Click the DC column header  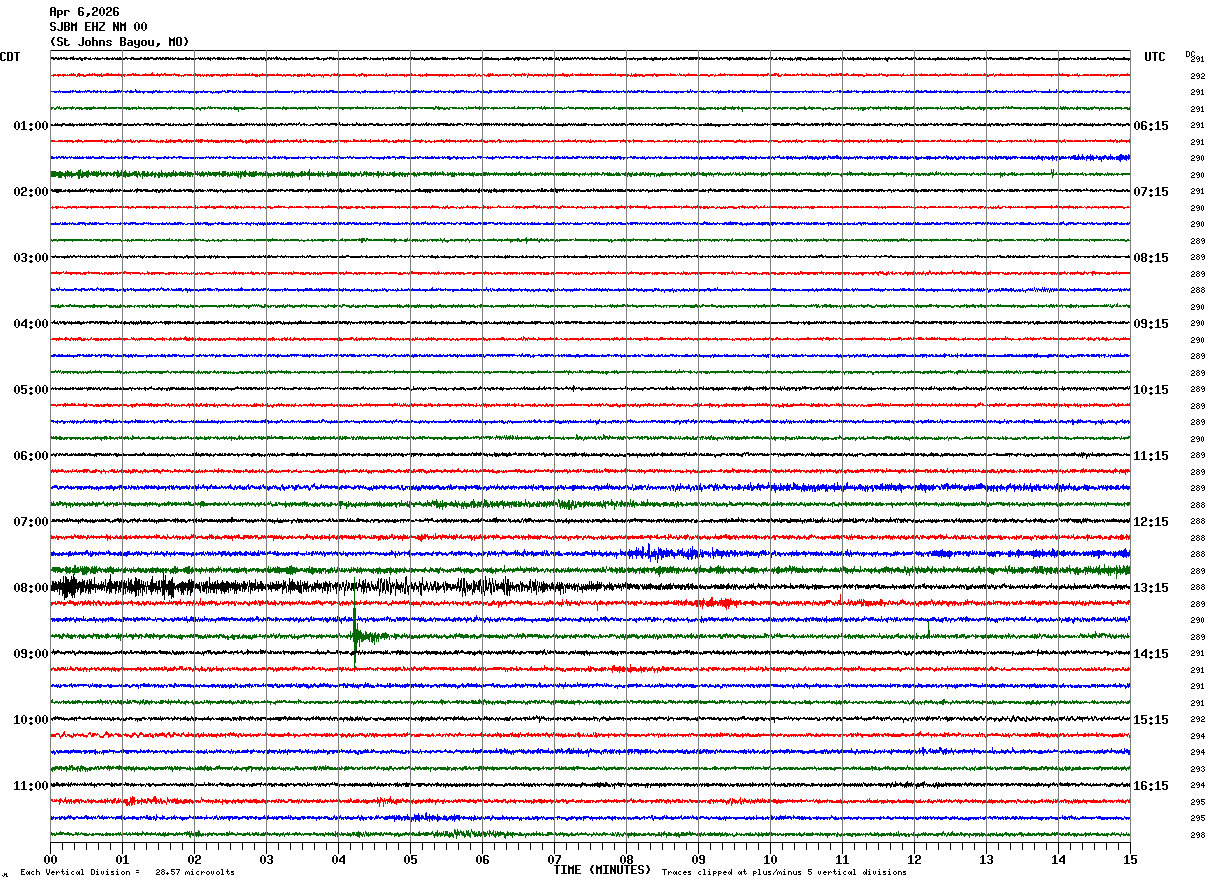[1190, 54]
